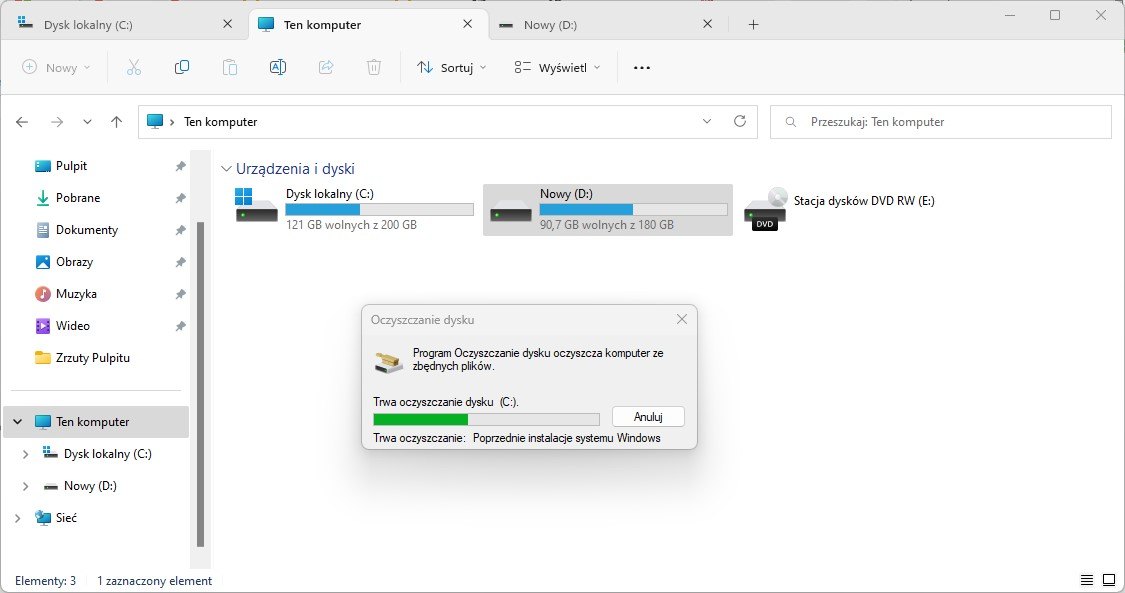Viewport: 1125px width, 593px height.
Task: Click the Paste clipboard icon
Action: [230, 67]
